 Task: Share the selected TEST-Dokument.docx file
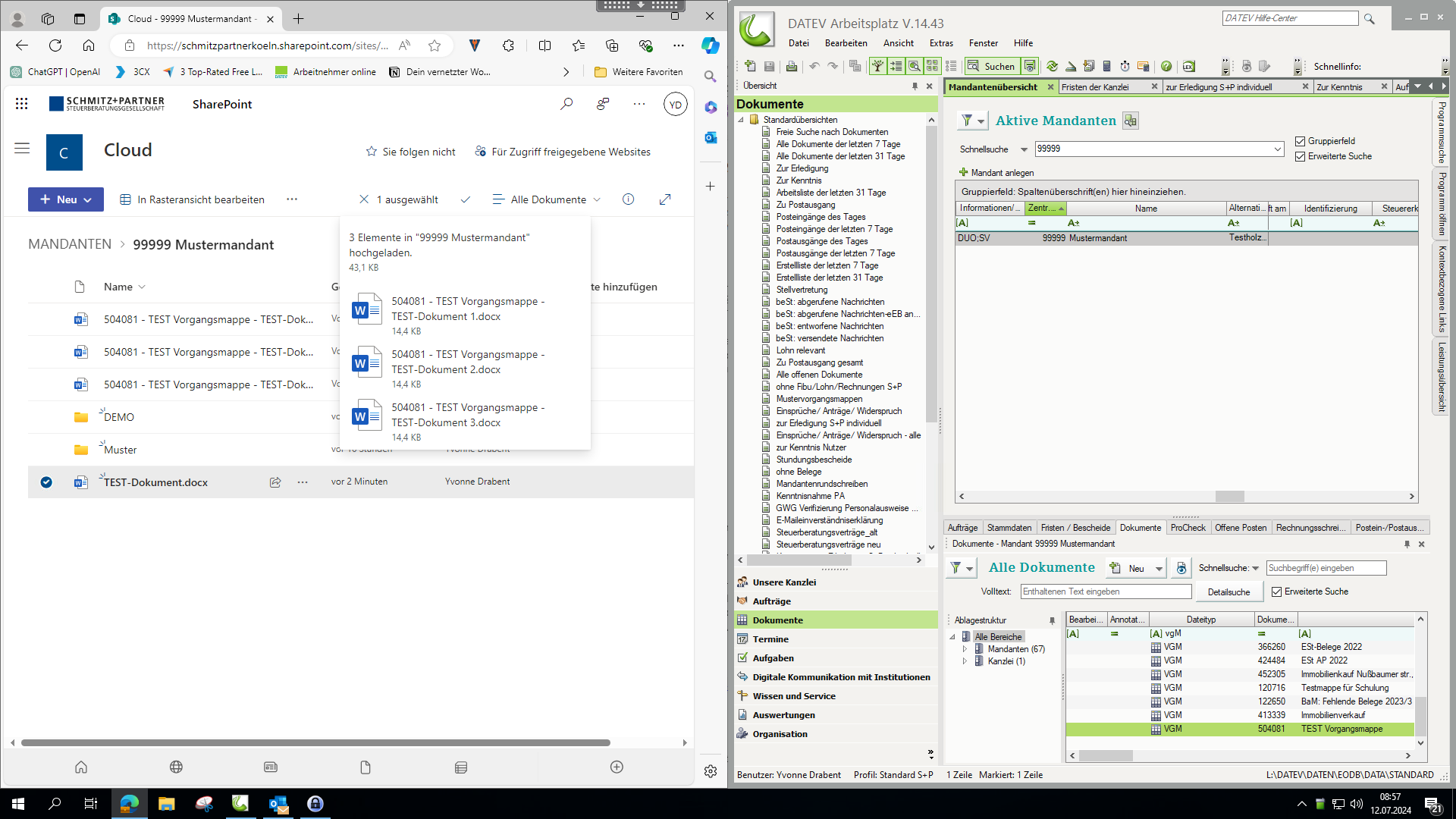point(275,482)
